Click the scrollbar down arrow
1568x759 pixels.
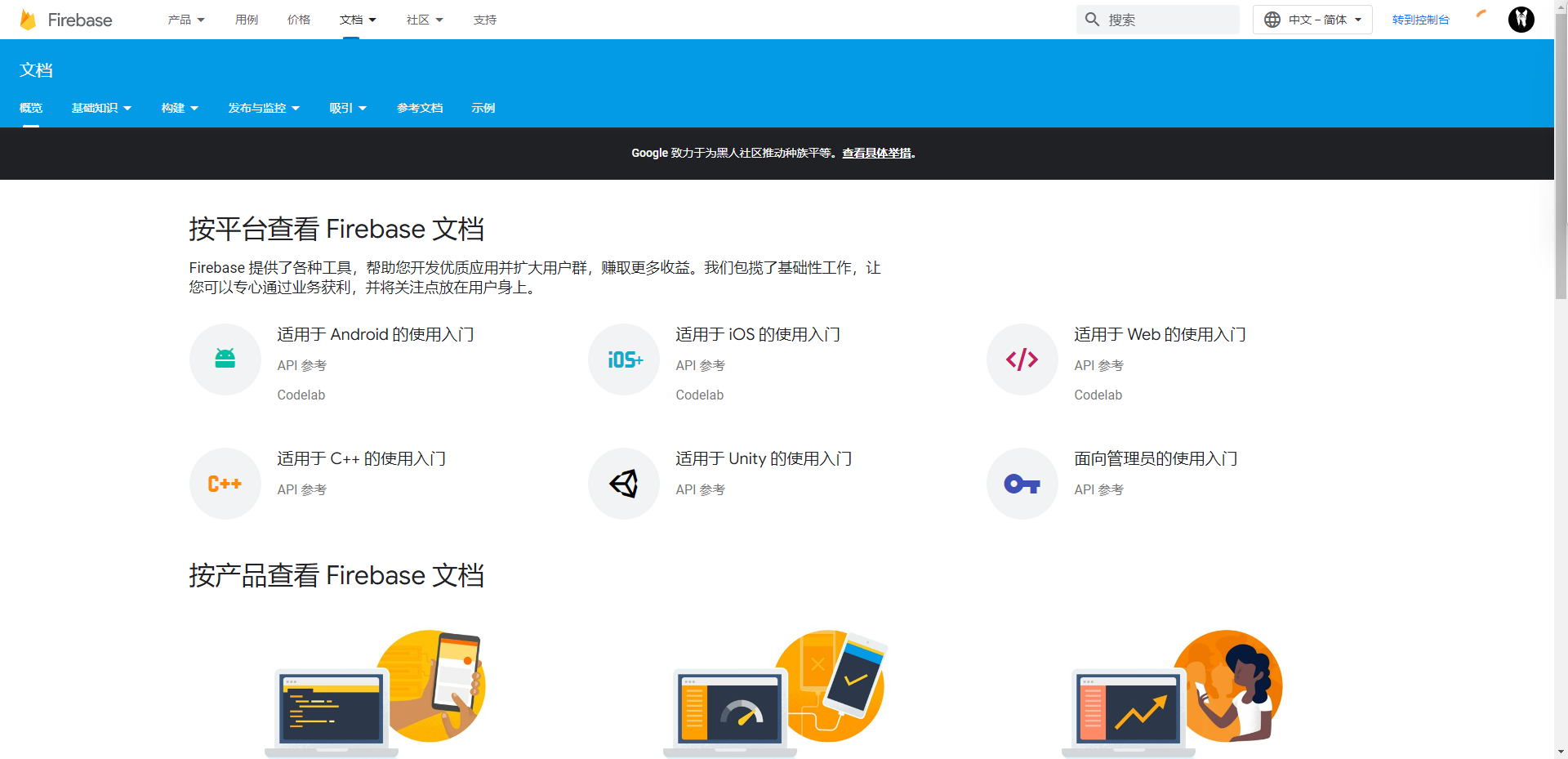click(x=1561, y=752)
